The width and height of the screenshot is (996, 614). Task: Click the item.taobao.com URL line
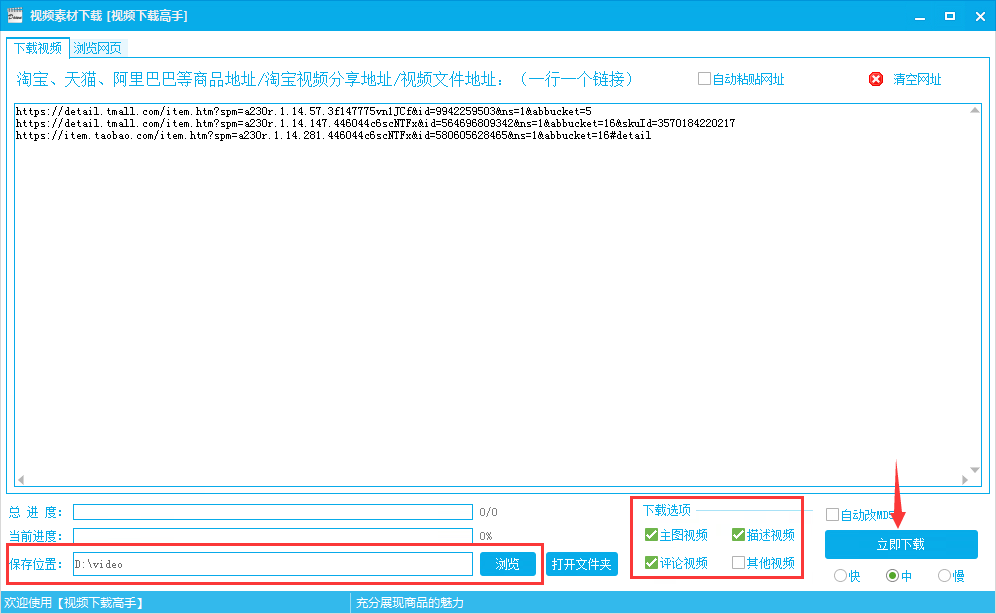[333, 135]
